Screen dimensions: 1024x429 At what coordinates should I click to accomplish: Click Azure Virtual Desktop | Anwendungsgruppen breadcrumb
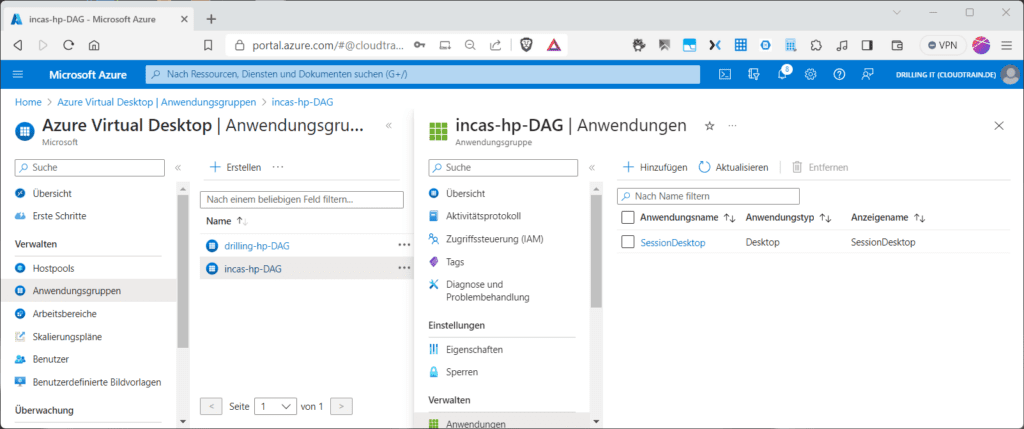(x=156, y=102)
